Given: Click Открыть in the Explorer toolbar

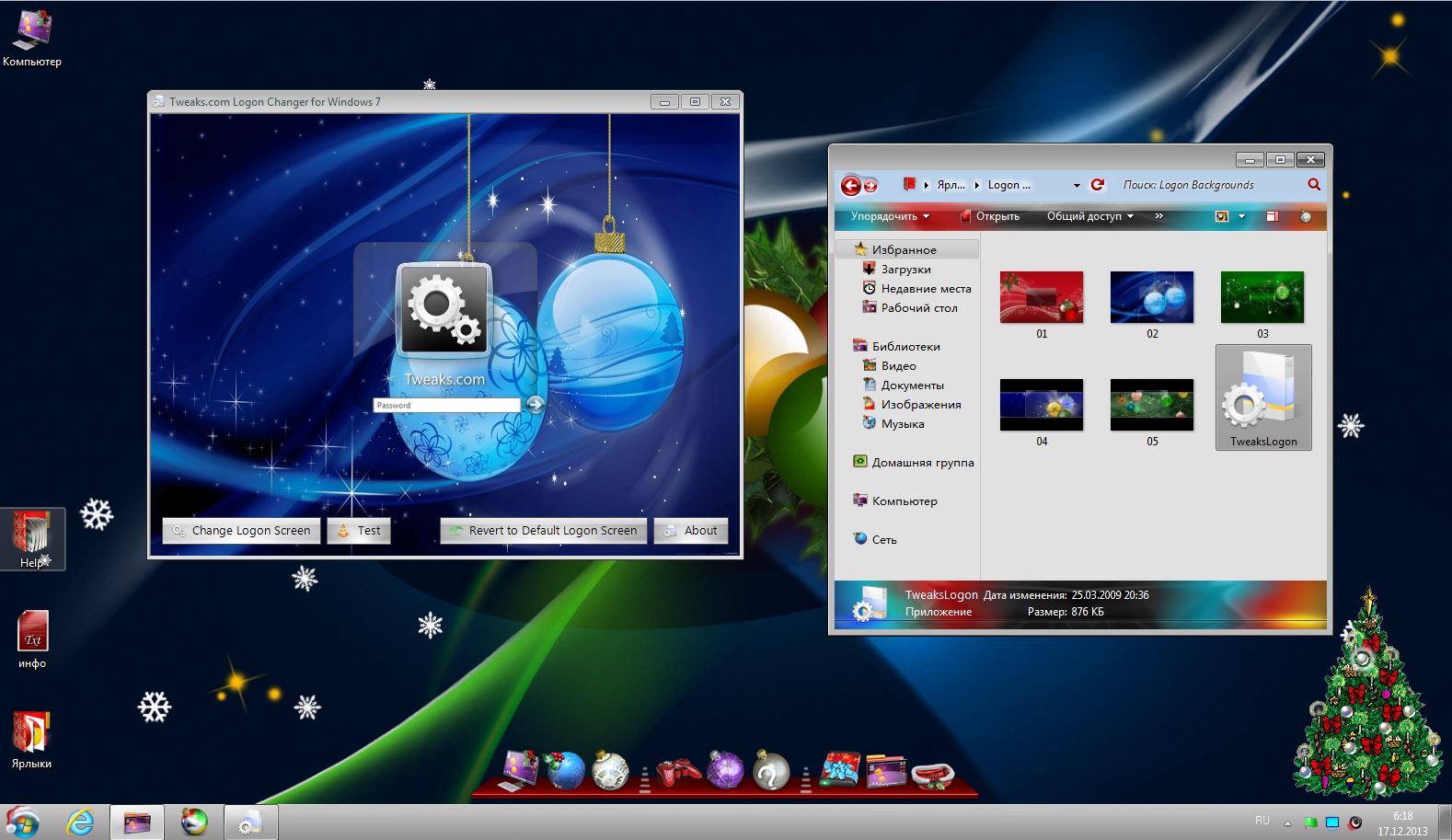Looking at the screenshot, I should pyautogui.click(x=989, y=216).
